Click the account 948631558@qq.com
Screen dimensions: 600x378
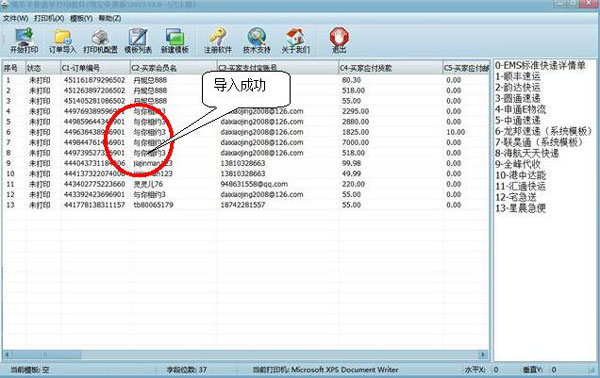coord(254,184)
